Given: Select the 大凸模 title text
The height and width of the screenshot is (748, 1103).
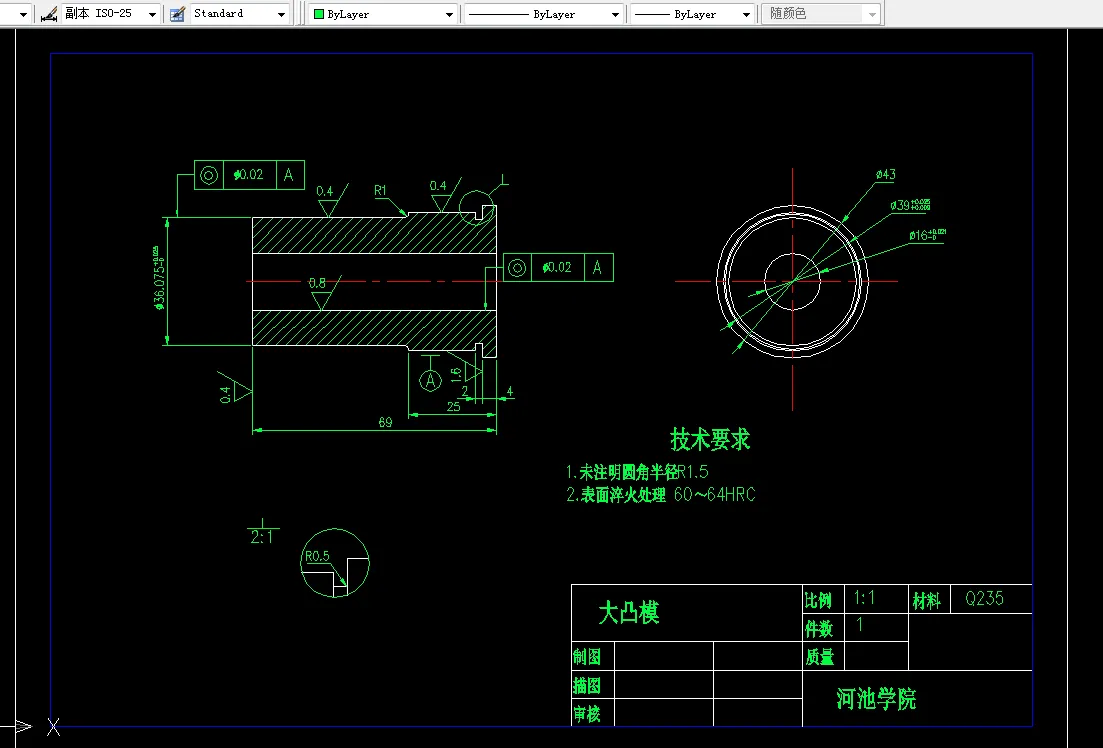Looking at the screenshot, I should 629,613.
